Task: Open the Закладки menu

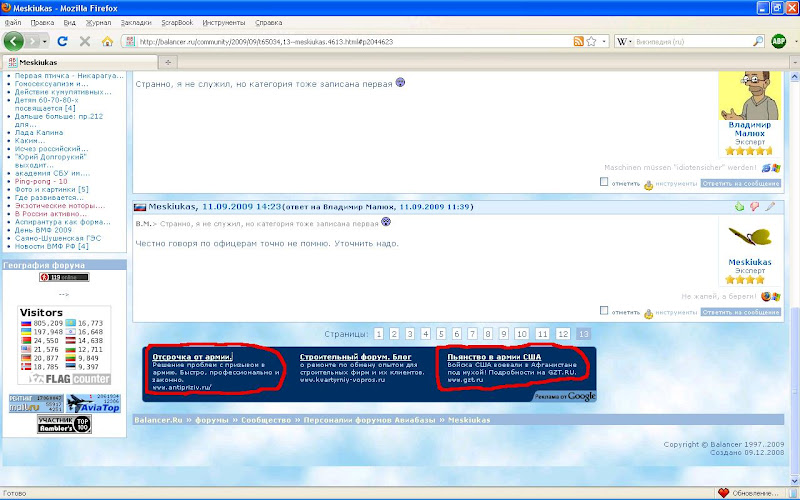Action: click(x=136, y=22)
